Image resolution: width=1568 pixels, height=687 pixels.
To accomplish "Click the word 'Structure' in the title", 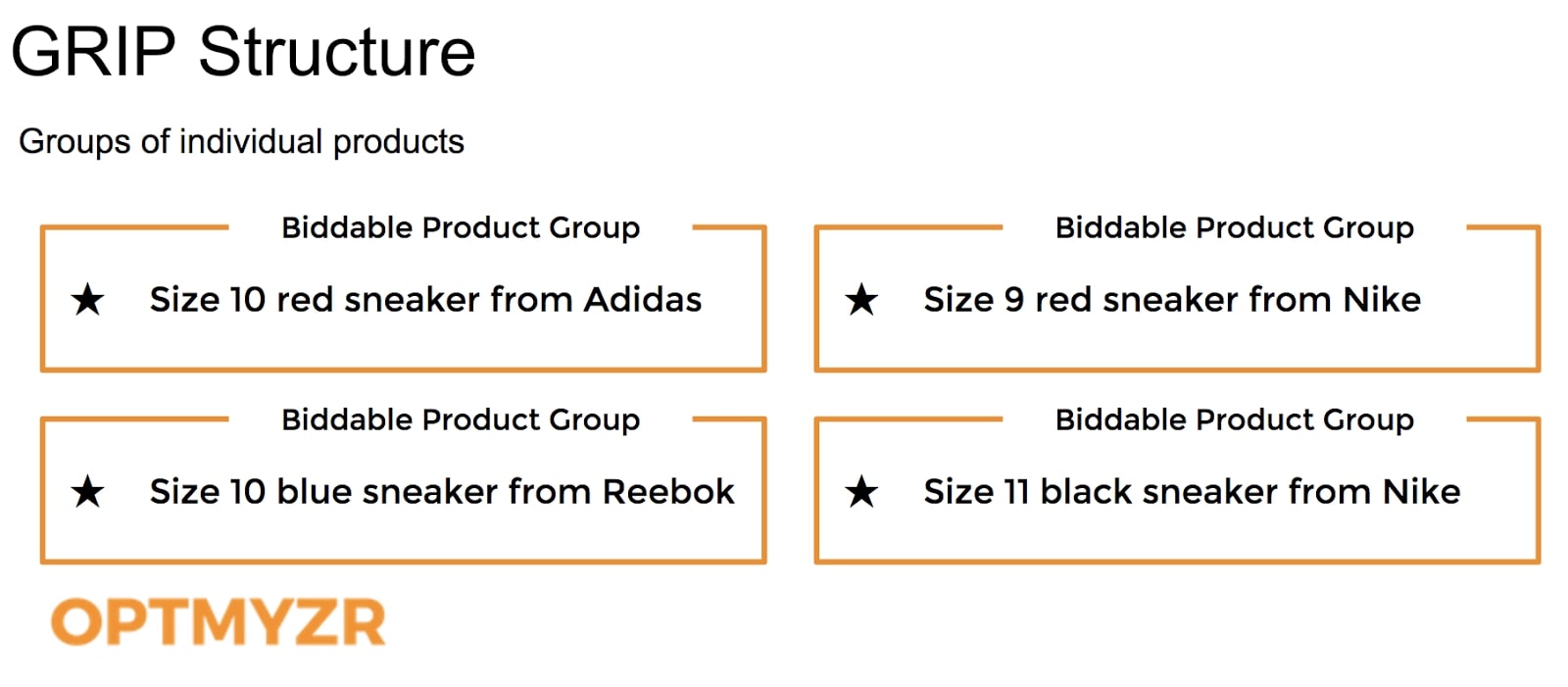I will (x=337, y=52).
